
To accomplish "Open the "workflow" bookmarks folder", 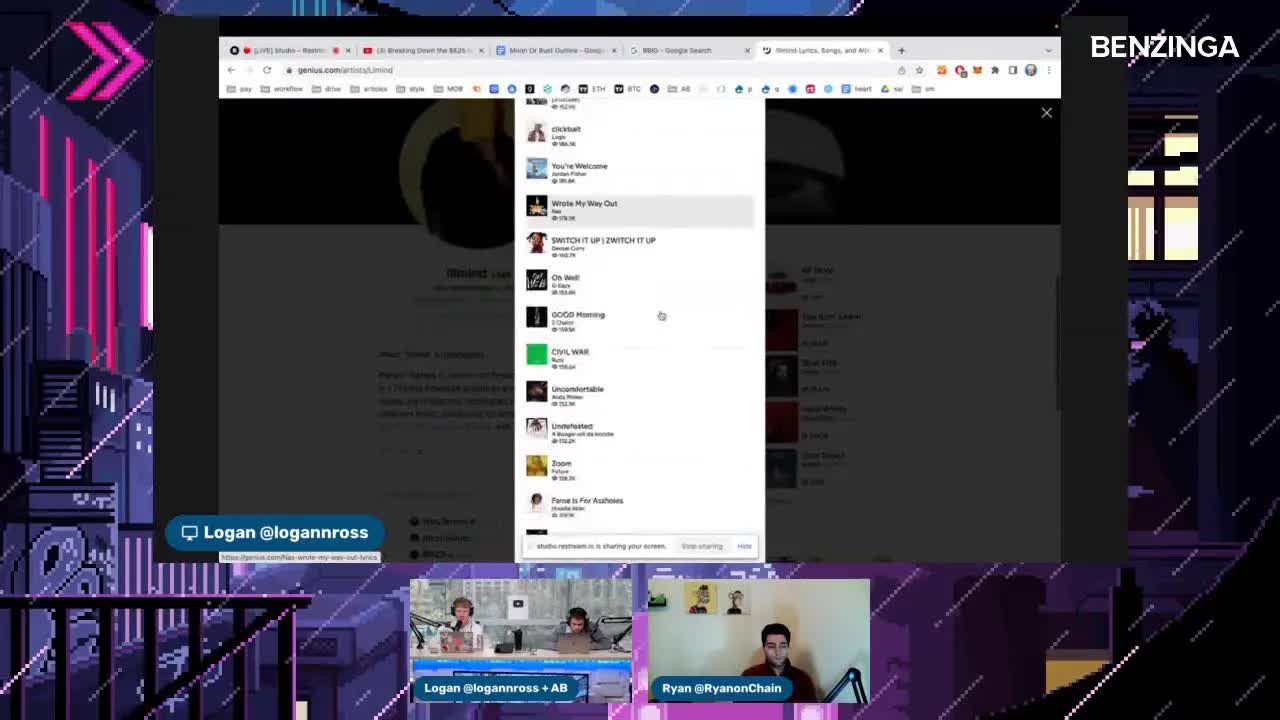I will pos(282,89).
